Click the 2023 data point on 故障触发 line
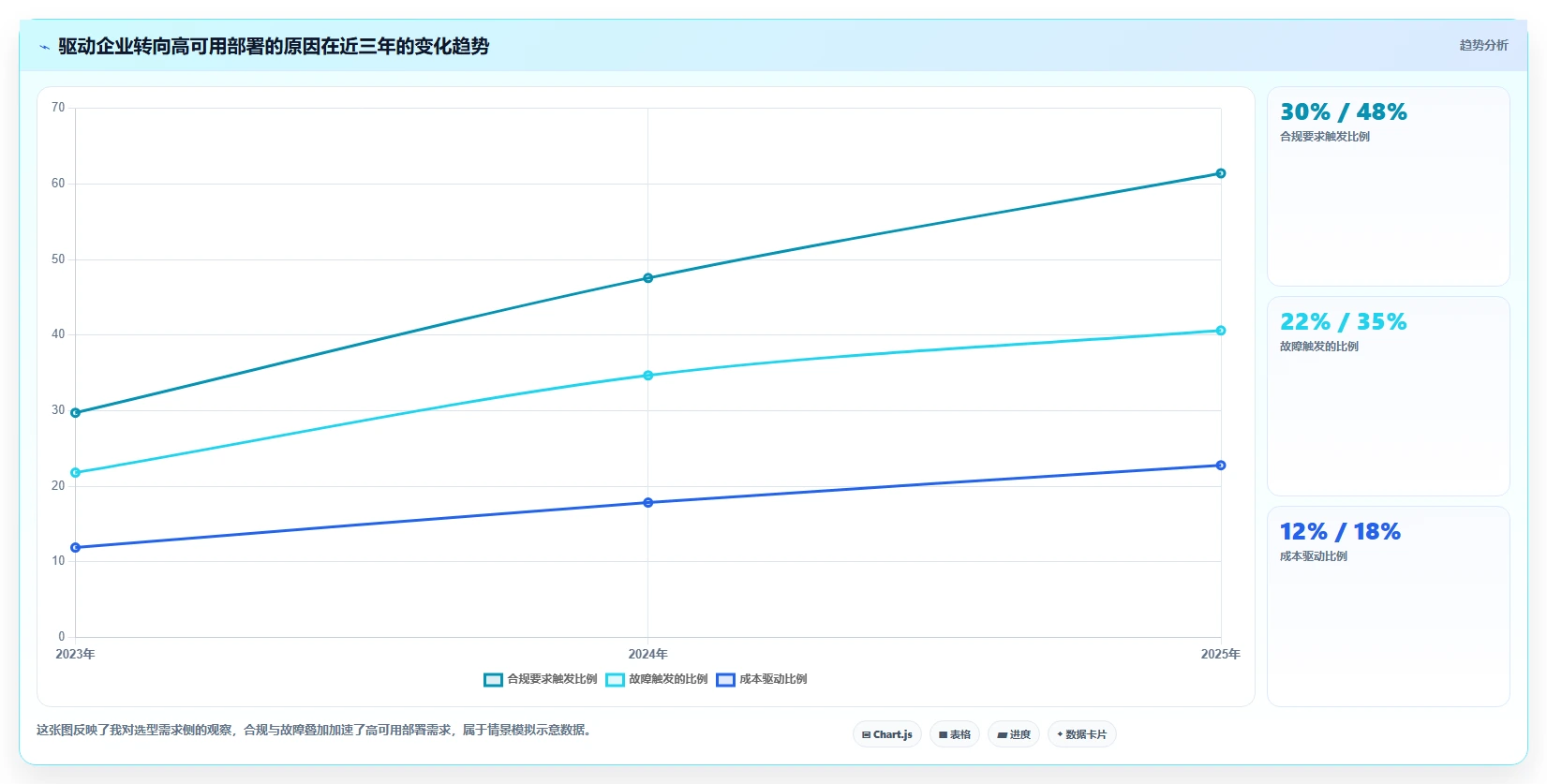This screenshot has height=784, width=1547. click(76, 473)
